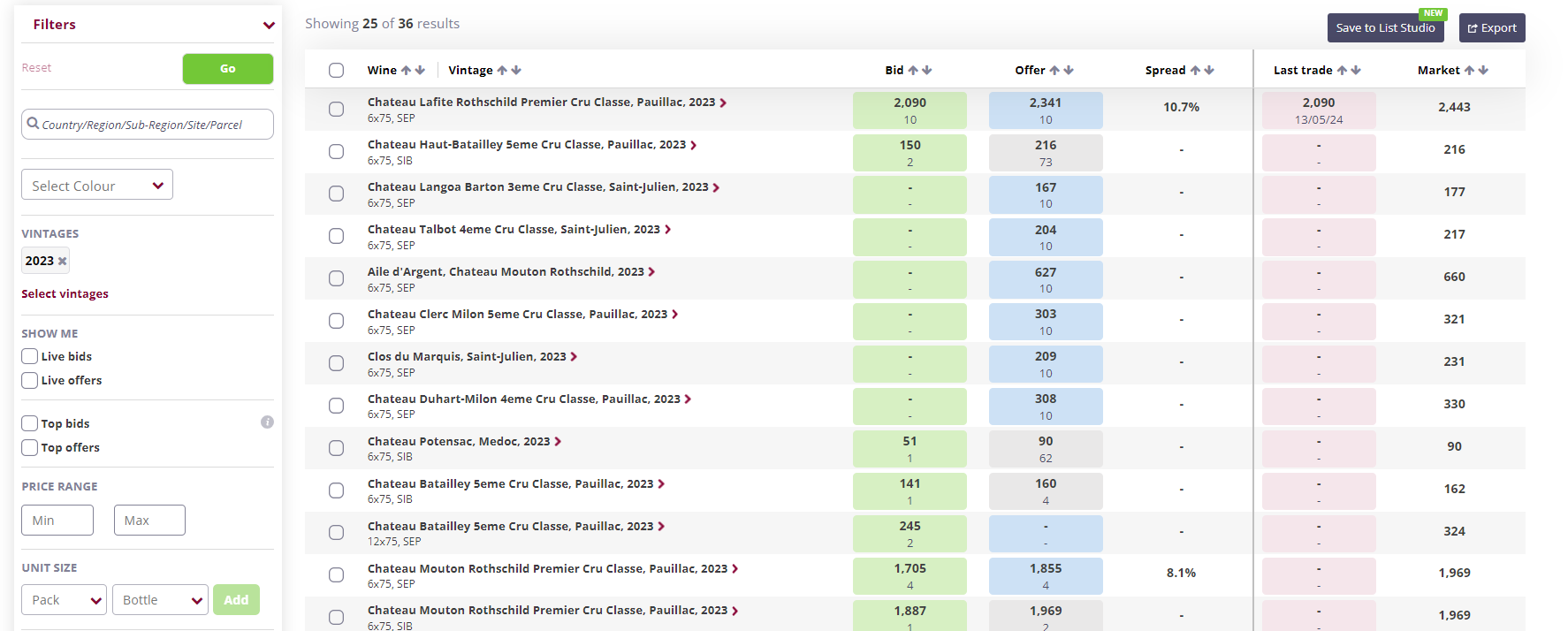The image size is (1568, 631).
Task: Open Chateau Langoa Barton details chevron
Action: point(716,187)
